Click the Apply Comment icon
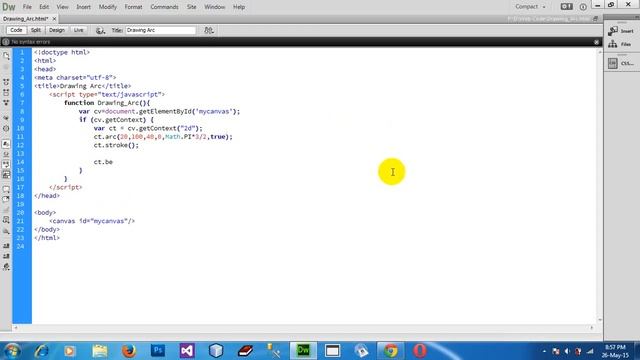 pos(6,190)
